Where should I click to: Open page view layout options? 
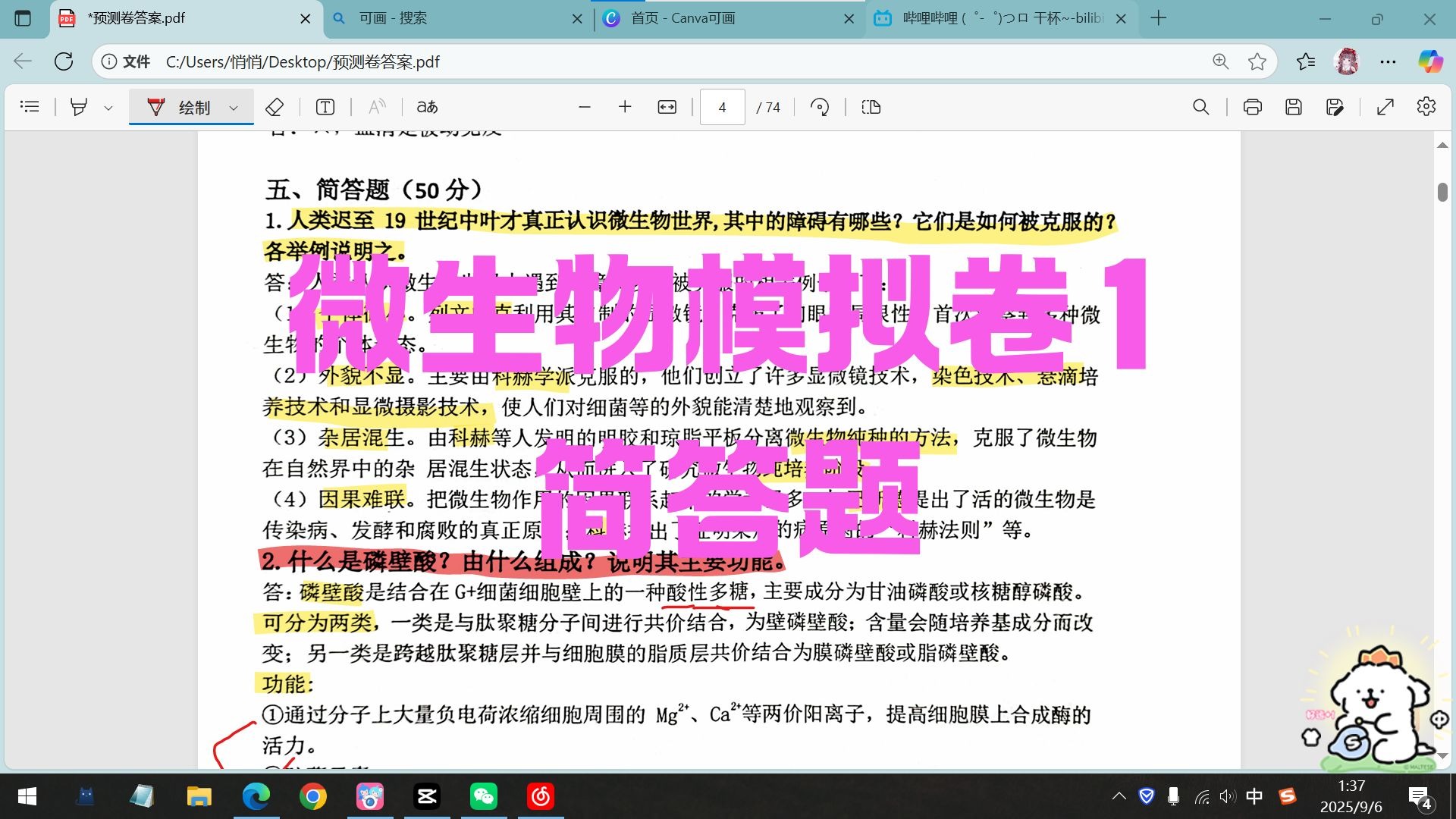tap(871, 107)
